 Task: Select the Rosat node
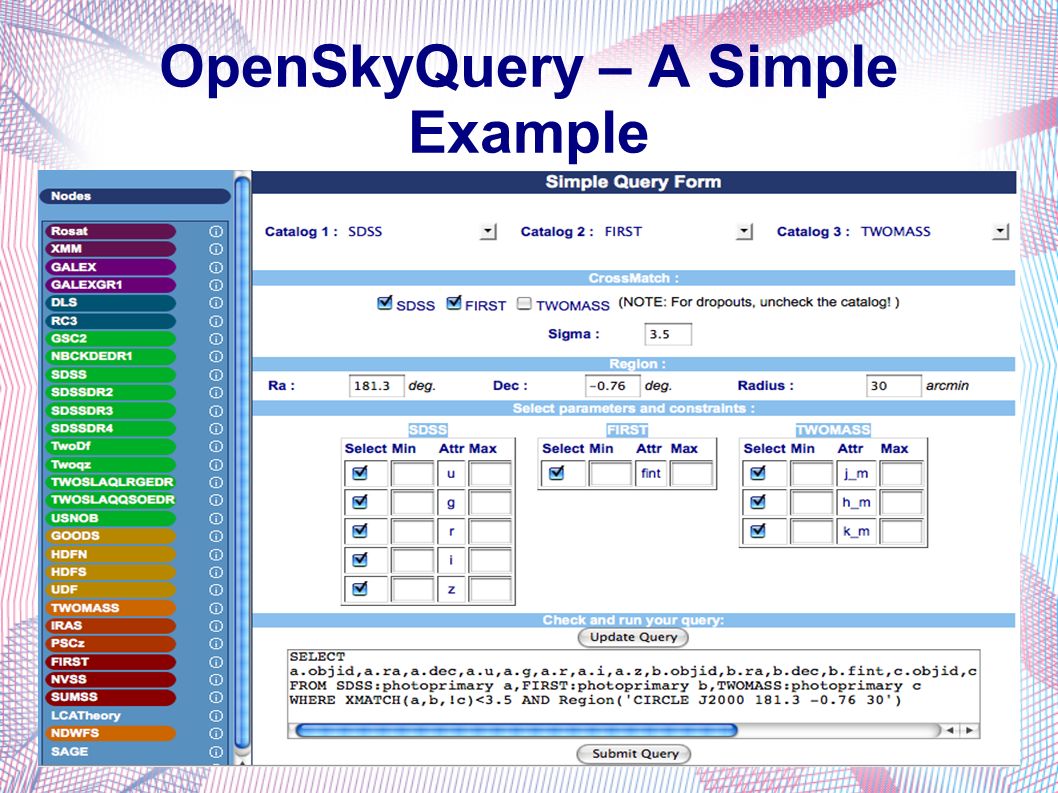[x=110, y=231]
